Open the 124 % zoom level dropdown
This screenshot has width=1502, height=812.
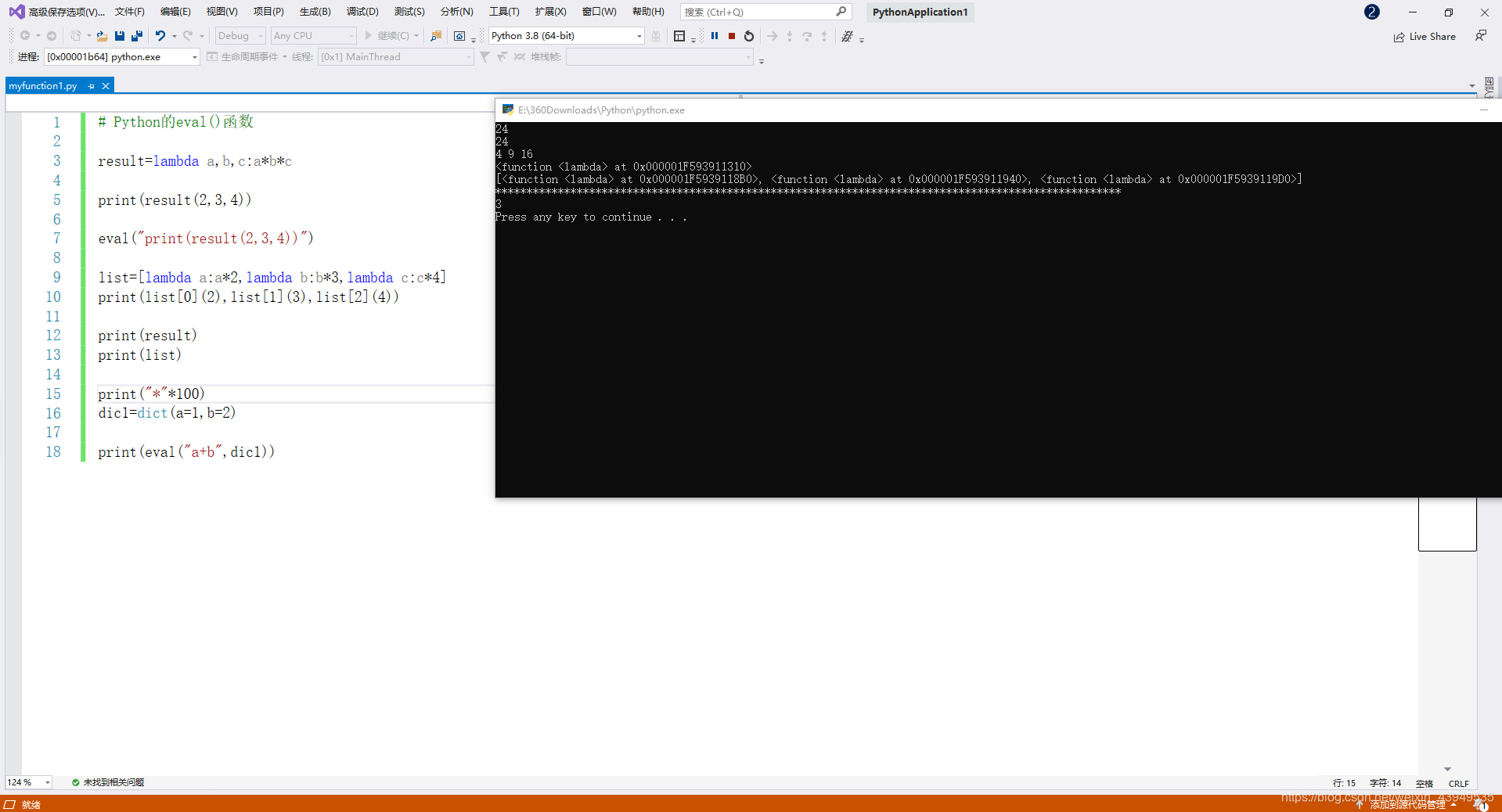pos(29,782)
